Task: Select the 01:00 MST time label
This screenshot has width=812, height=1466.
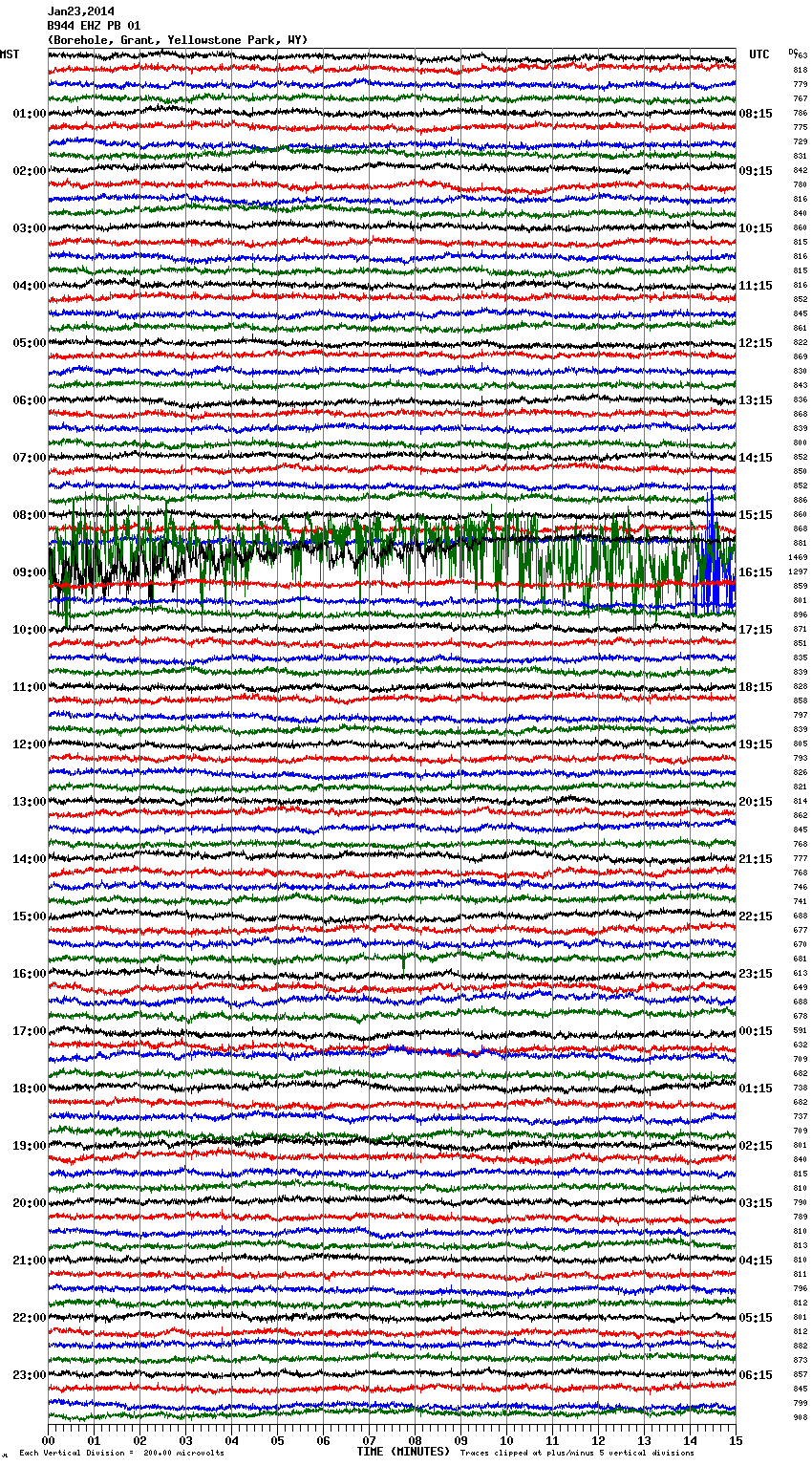Action: coord(30,114)
